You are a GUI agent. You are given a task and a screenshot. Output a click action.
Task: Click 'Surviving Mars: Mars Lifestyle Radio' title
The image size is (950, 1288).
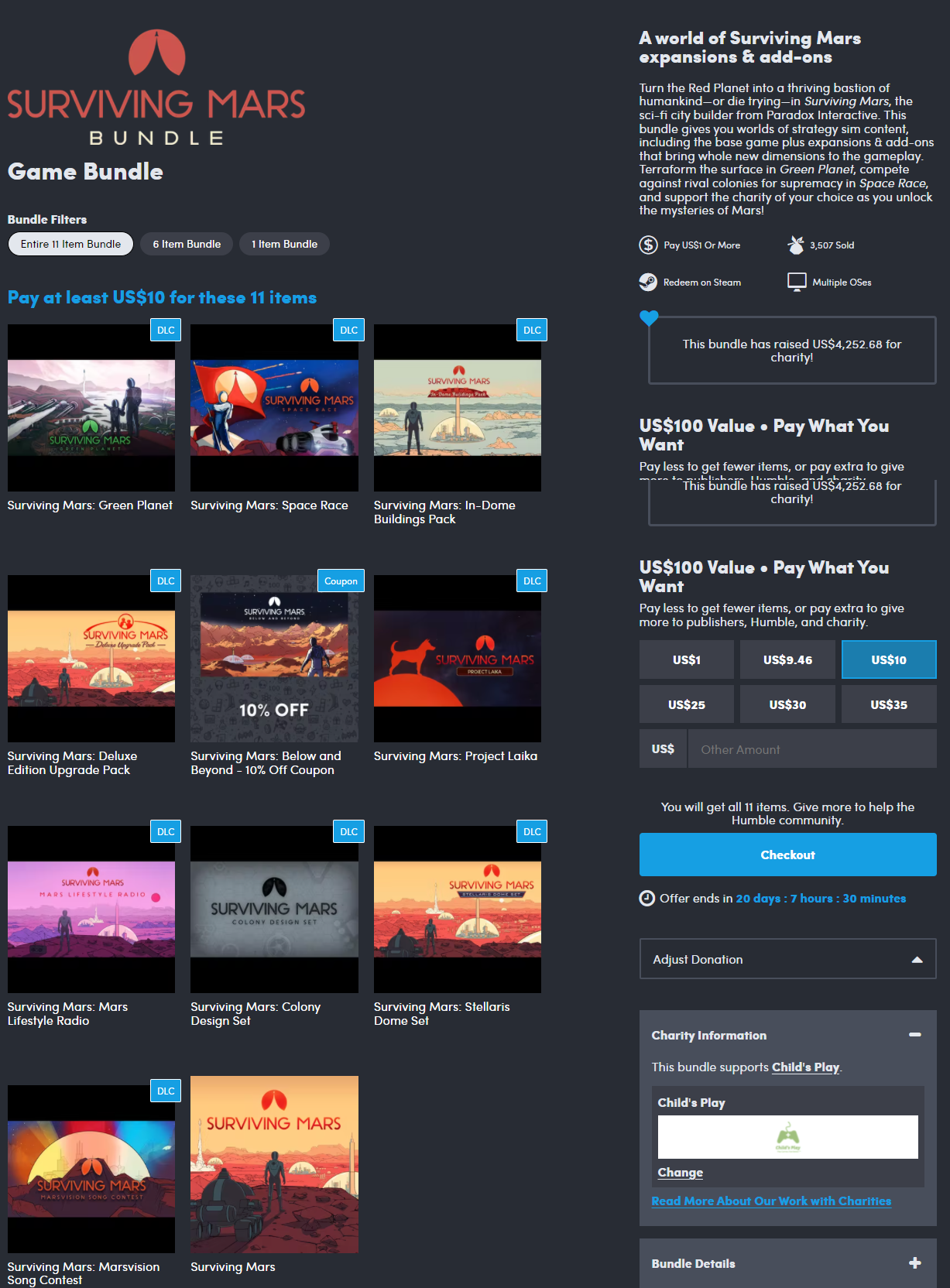click(67, 1013)
